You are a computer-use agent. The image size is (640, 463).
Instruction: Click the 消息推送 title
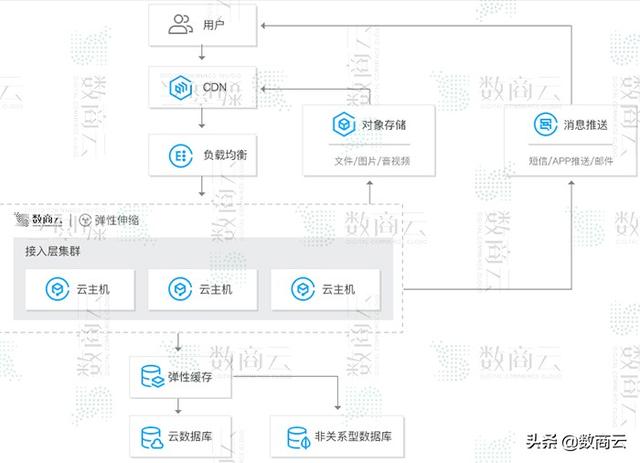click(x=585, y=125)
